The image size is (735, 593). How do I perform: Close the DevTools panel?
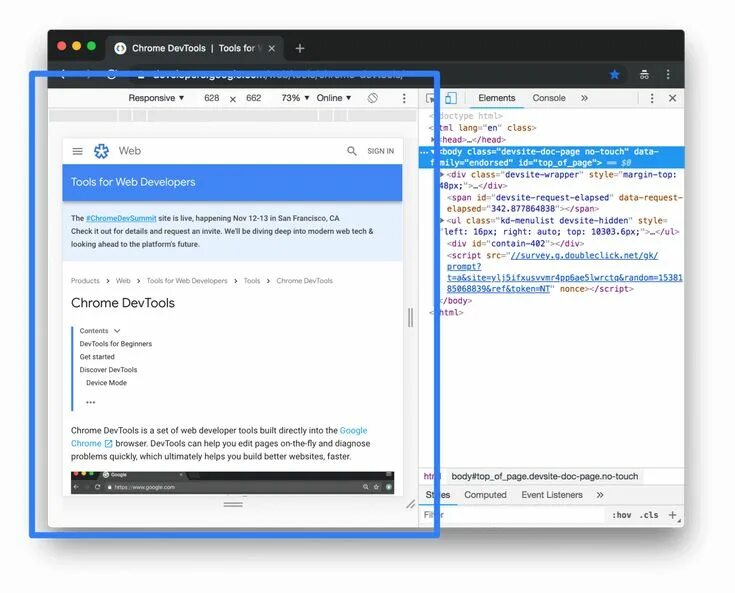[x=673, y=98]
